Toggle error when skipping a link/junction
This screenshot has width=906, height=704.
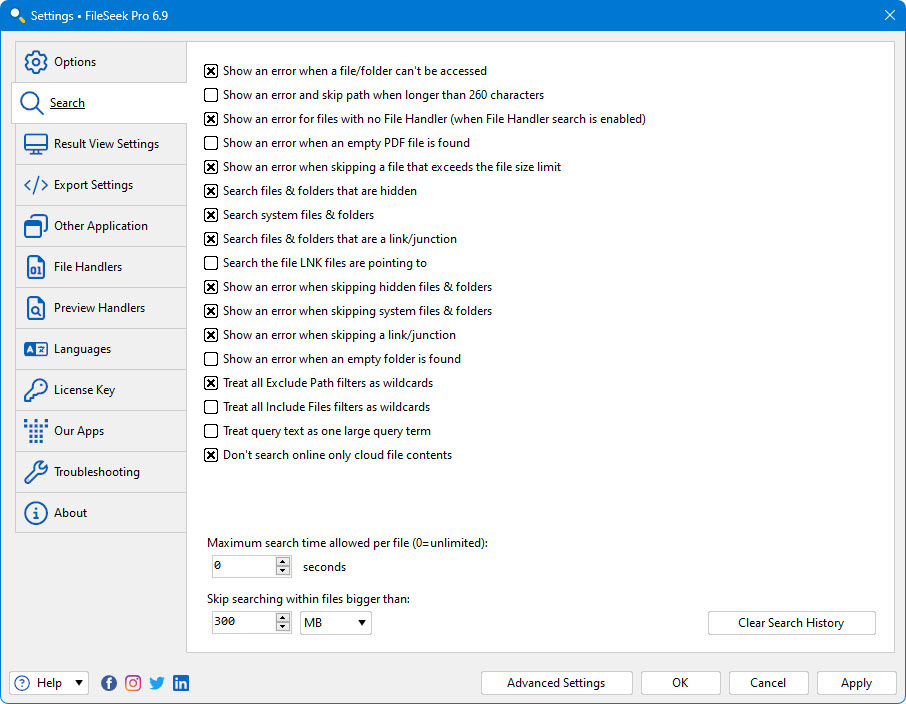point(211,335)
